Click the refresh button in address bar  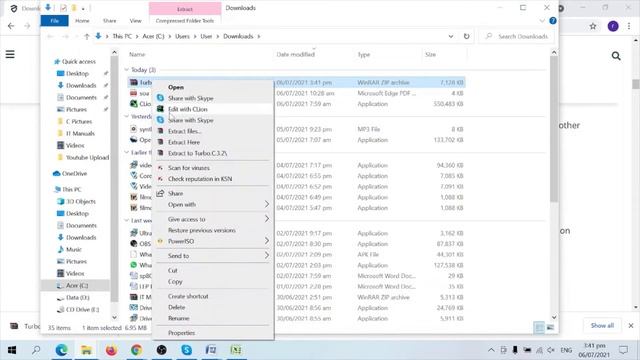pyautogui.click(x=467, y=36)
